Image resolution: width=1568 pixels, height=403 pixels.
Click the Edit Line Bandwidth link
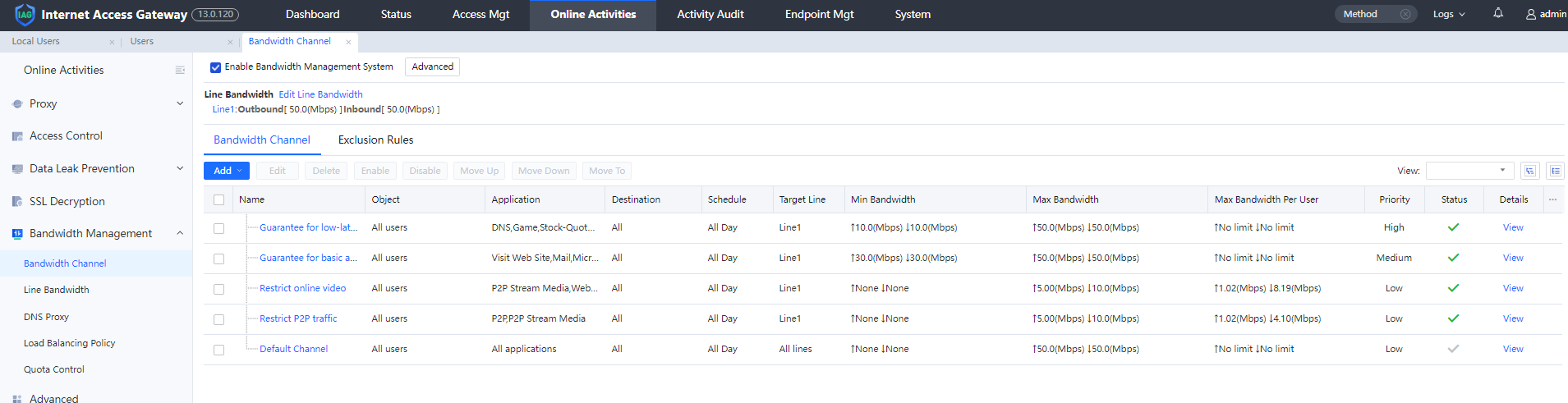click(320, 94)
